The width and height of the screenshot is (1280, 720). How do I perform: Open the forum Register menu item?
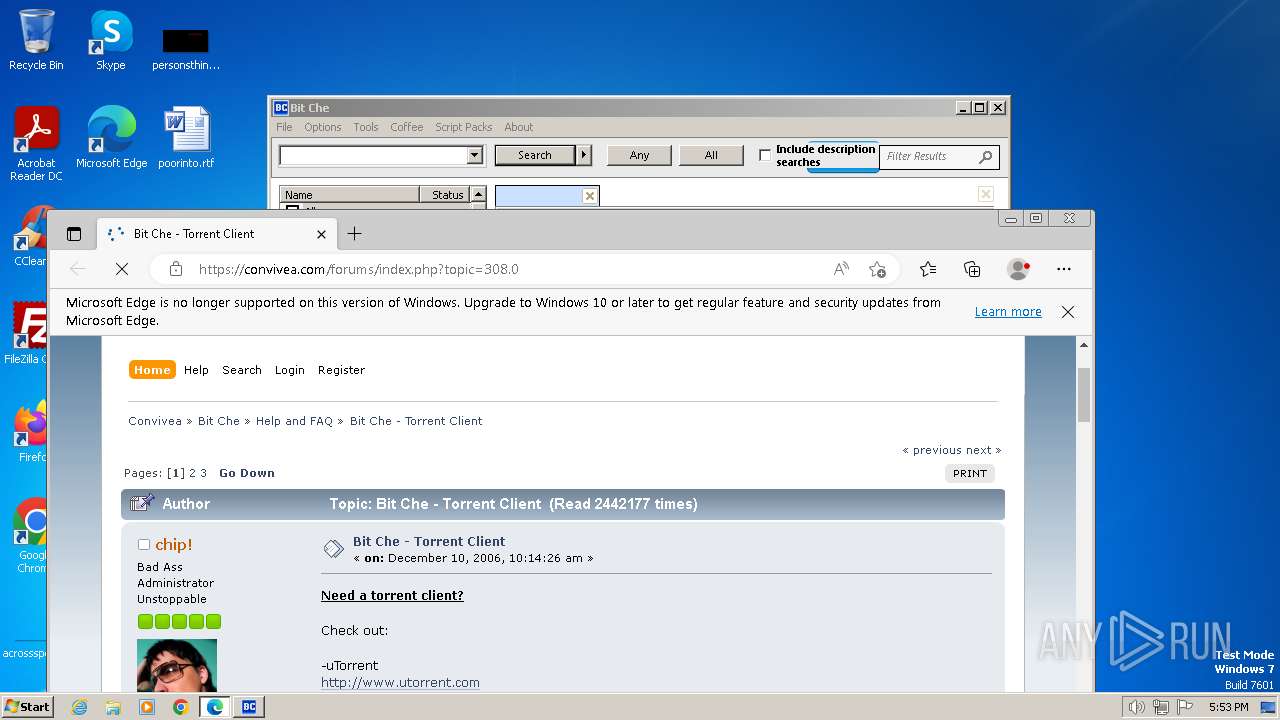coord(341,370)
